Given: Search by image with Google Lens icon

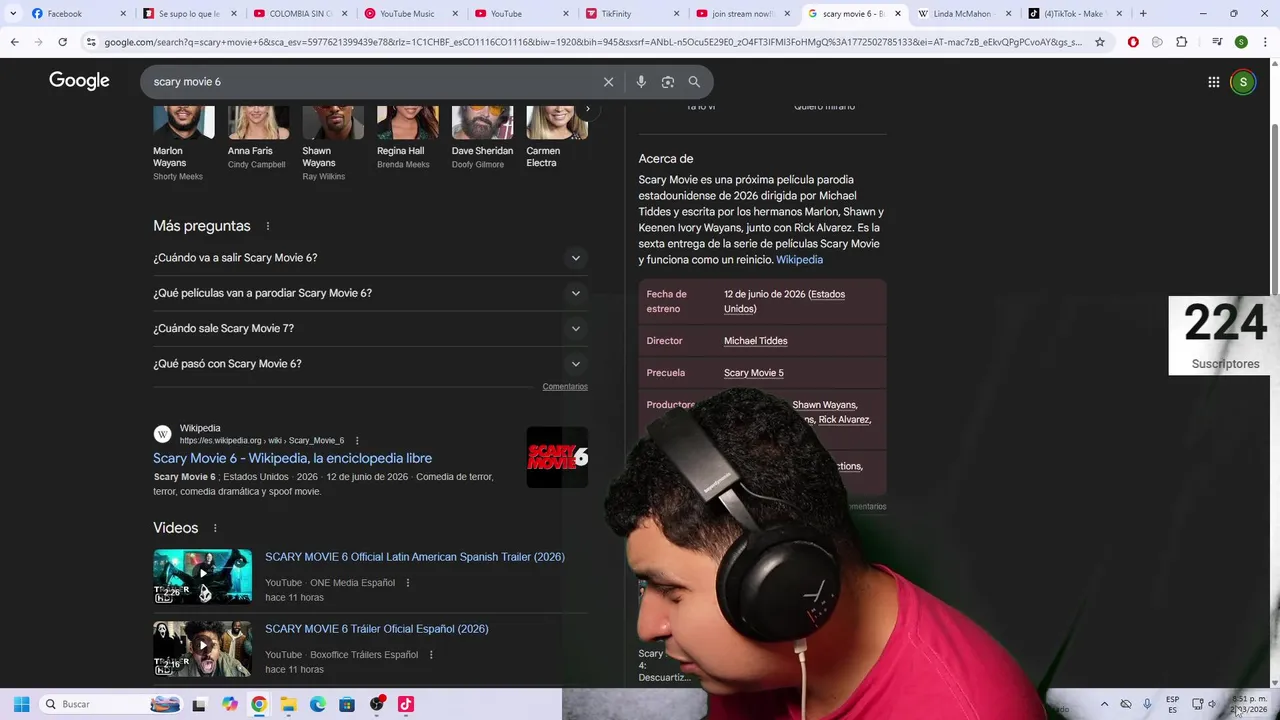Looking at the screenshot, I should (x=668, y=82).
